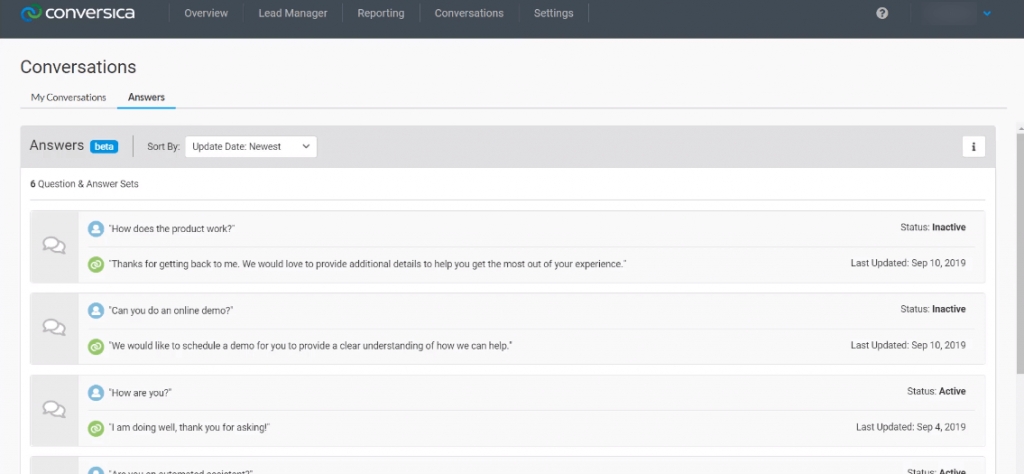Open the Lead Manager menu

(293, 13)
